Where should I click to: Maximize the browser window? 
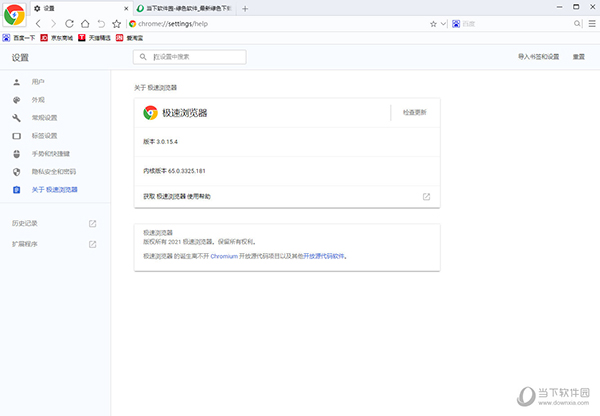pos(576,7)
